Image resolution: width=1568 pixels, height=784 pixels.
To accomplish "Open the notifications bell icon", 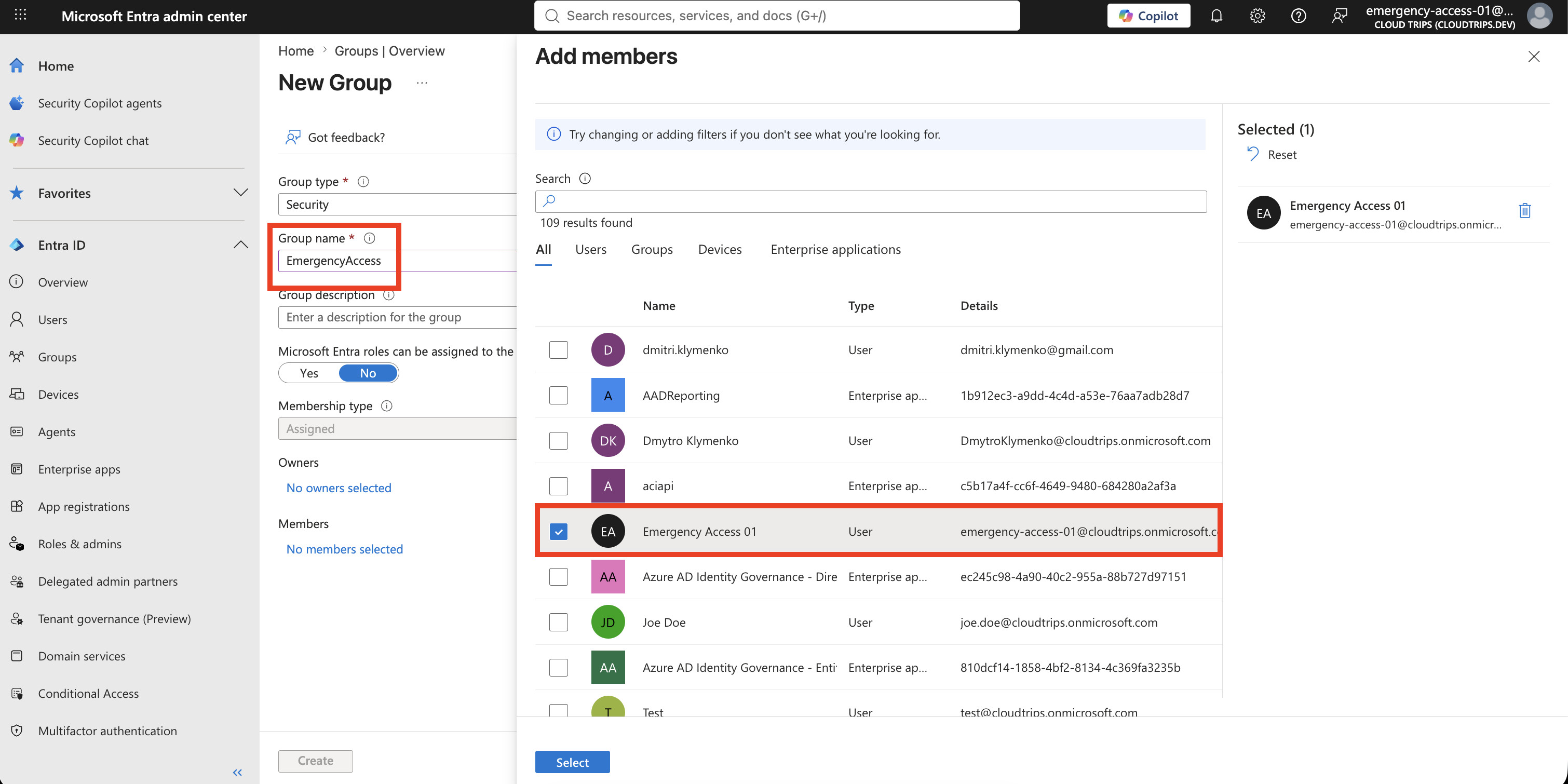I will [x=1216, y=16].
